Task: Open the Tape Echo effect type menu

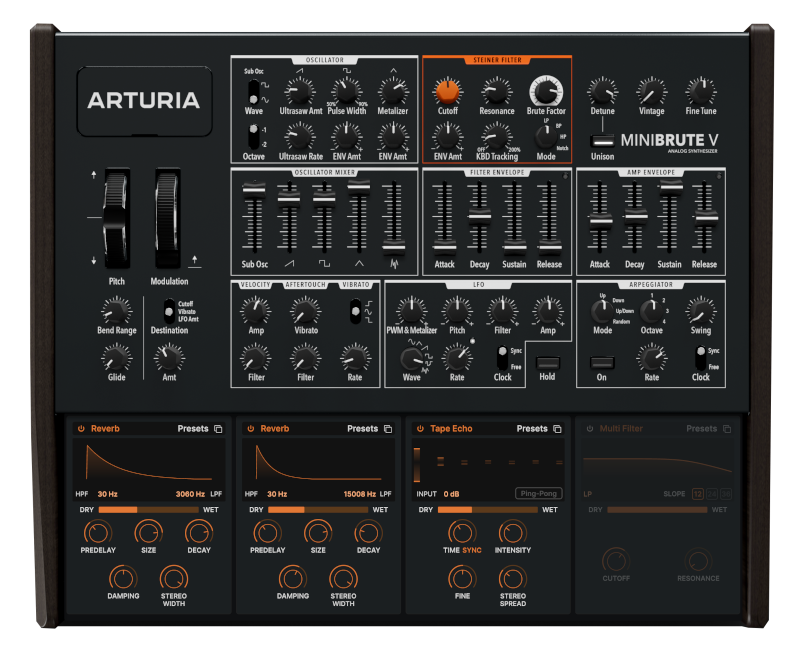Action: point(451,429)
